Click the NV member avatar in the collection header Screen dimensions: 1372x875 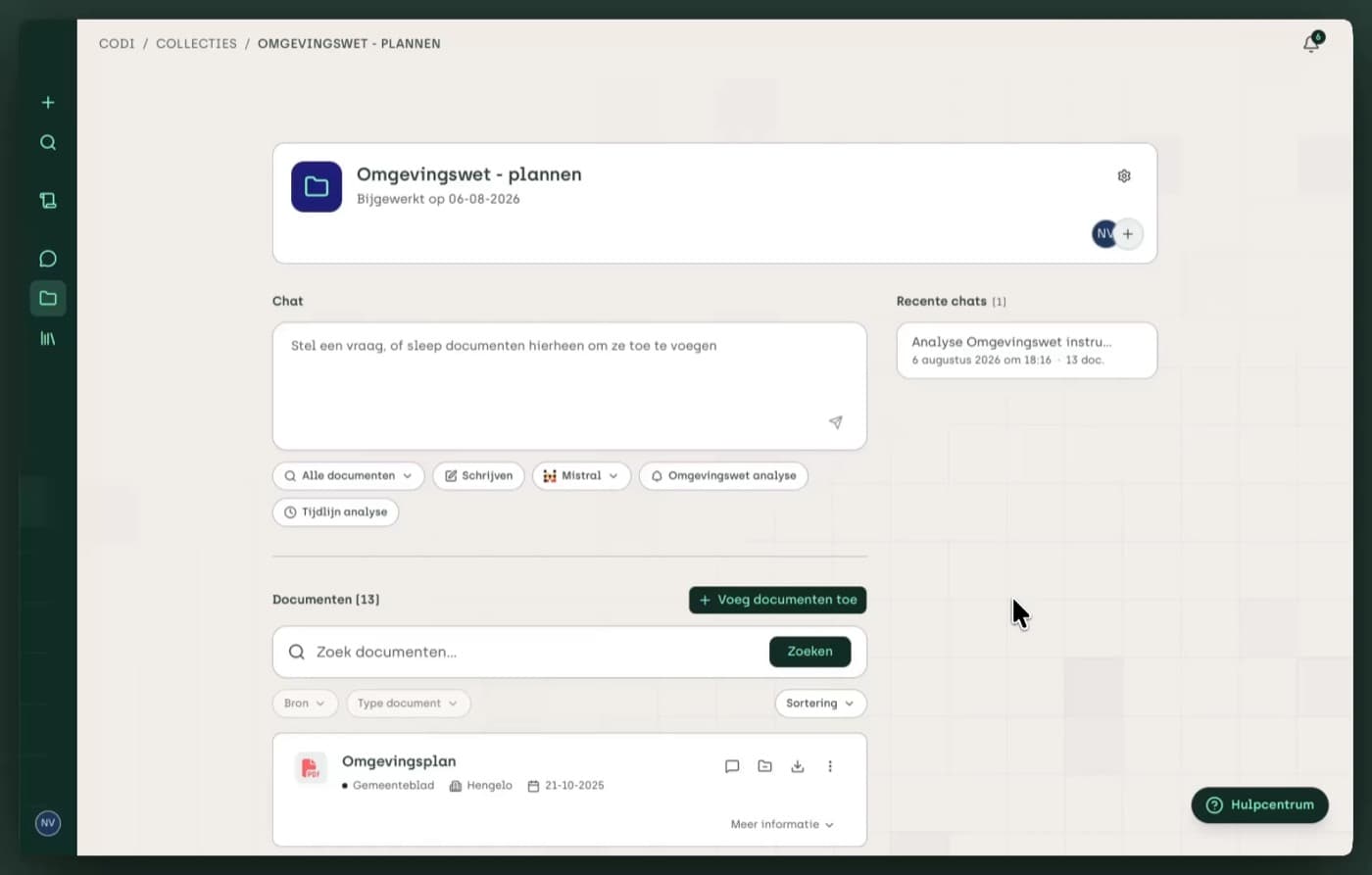tap(1103, 234)
